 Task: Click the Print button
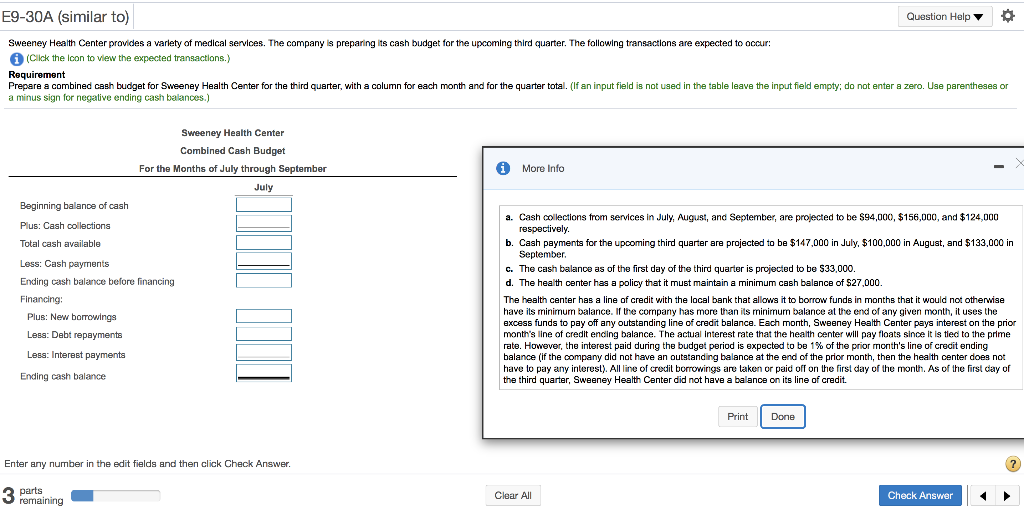pyautogui.click(x=737, y=417)
